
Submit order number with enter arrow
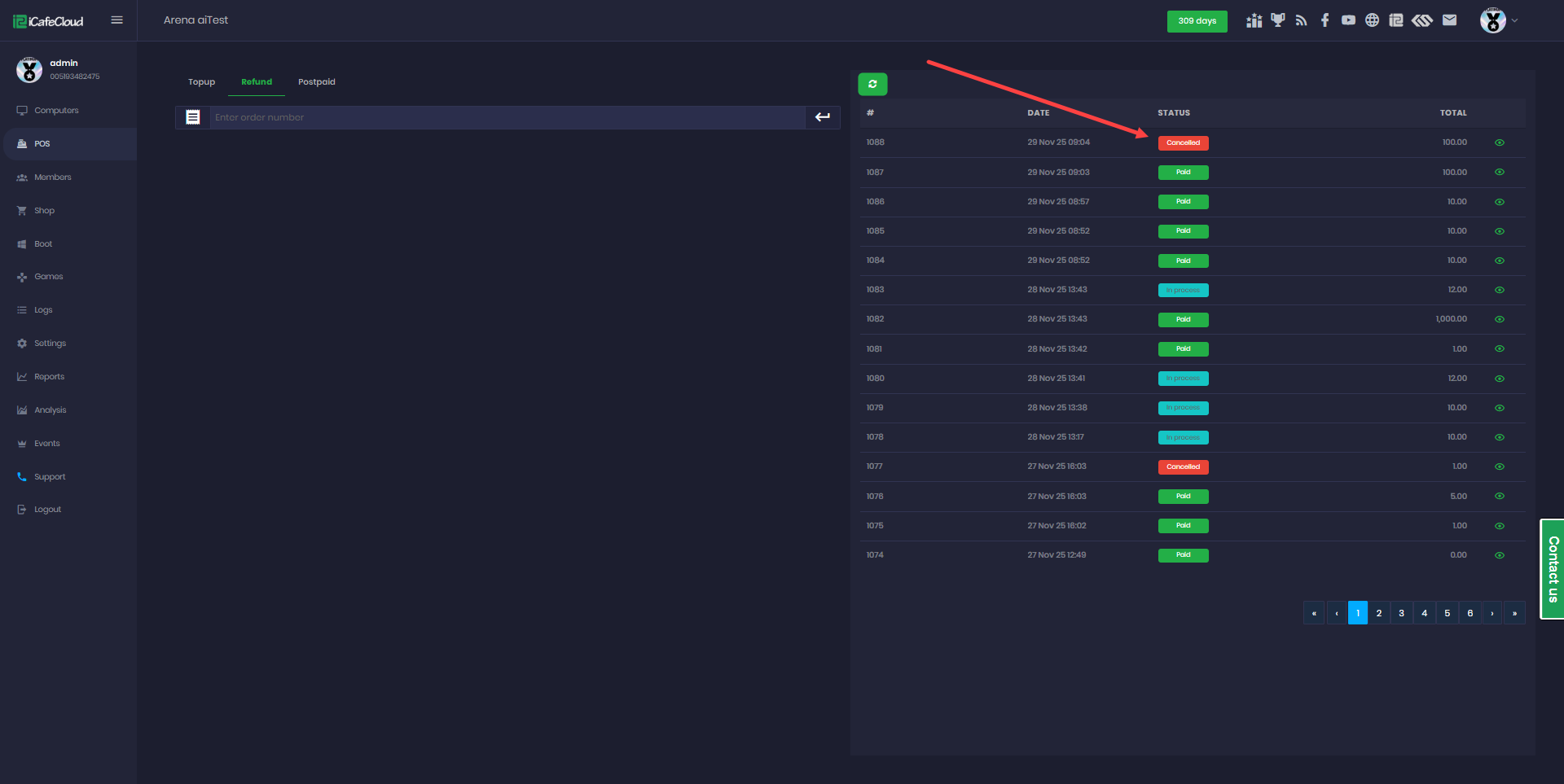[x=823, y=117]
